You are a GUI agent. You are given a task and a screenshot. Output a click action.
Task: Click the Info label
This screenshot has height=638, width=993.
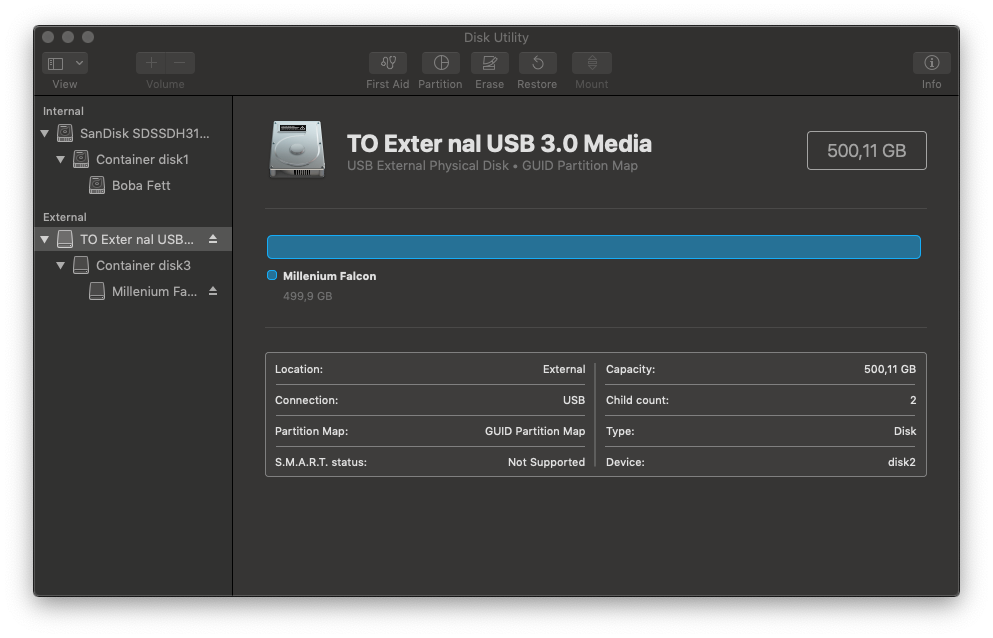click(931, 84)
